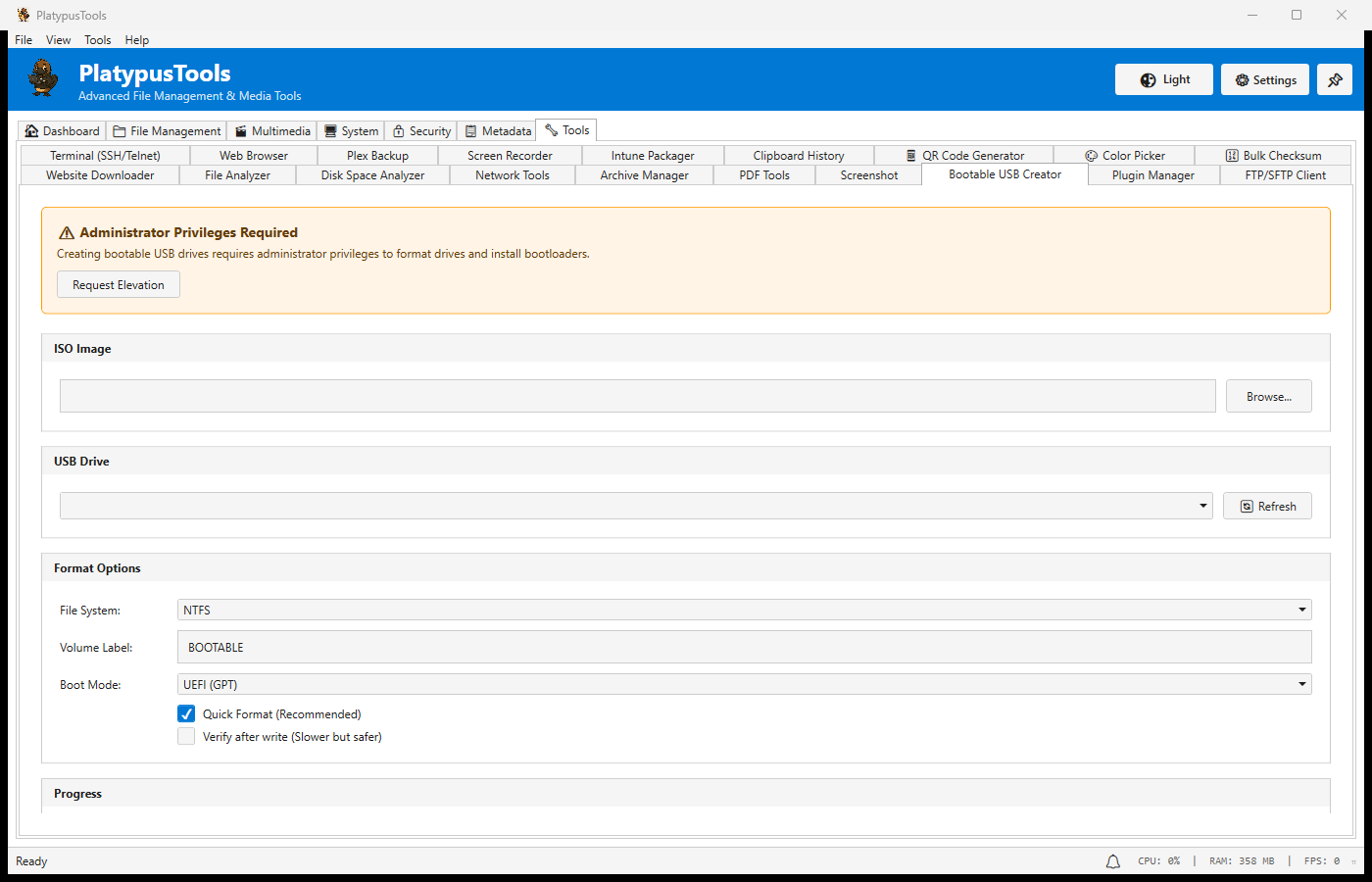
Task: Open the Multimedia tab
Action: (271, 131)
